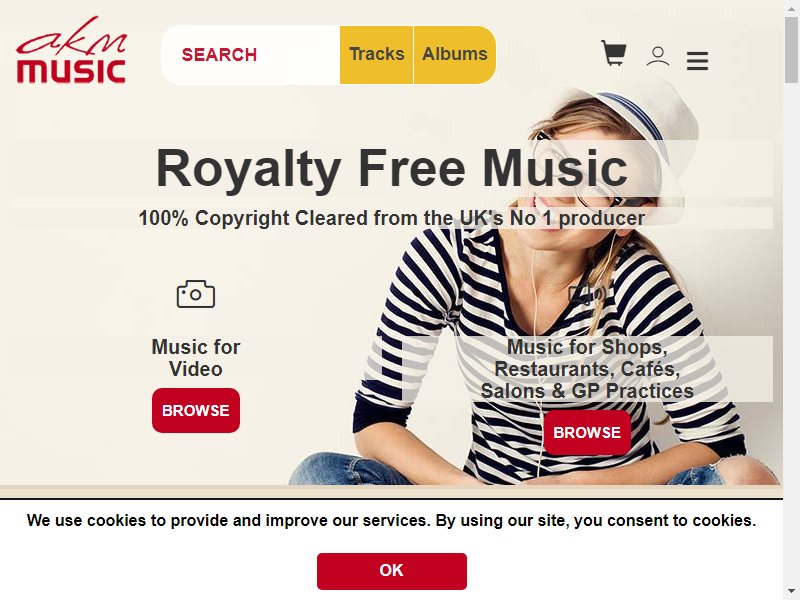Viewport: 800px width, 600px height.
Task: Select the Tracks search option
Action: tap(377, 55)
